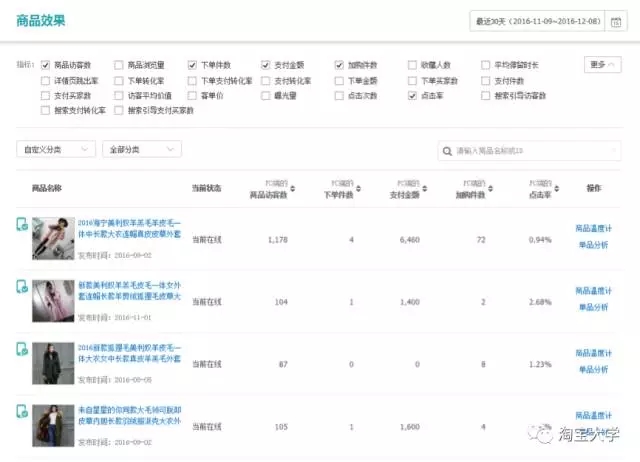Open 商品温度计 for product with 104 visitors
This screenshot has width=640, height=462.
point(593,291)
